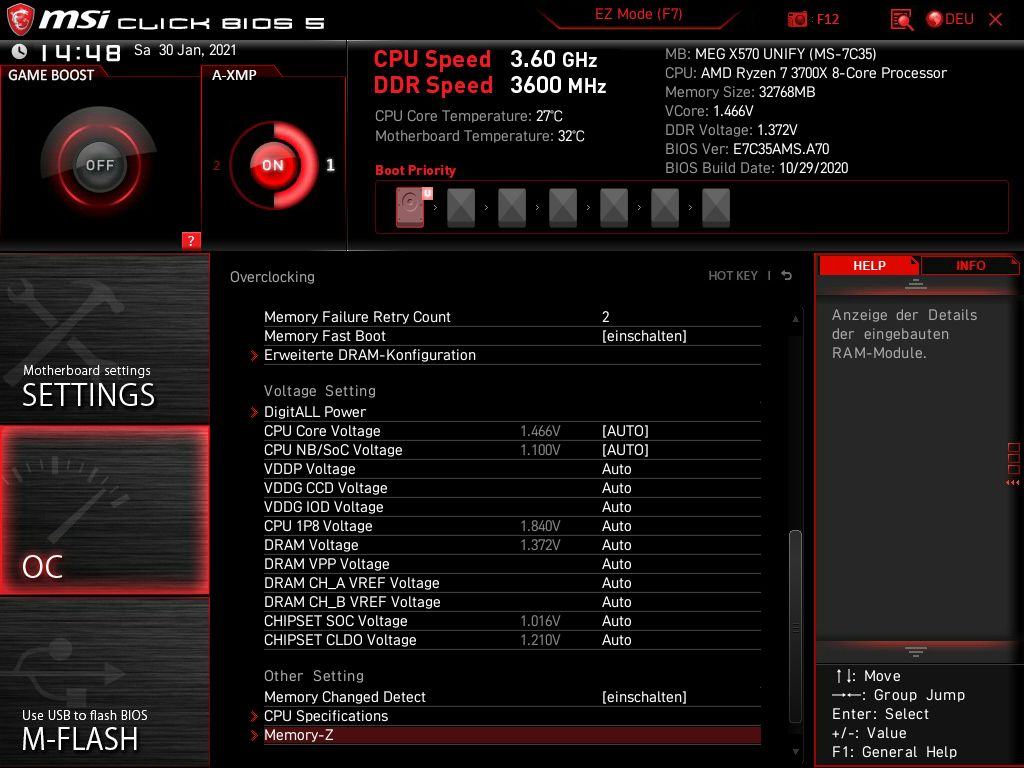Take a screenshot with the F12 camera icon
Screen dimensions: 1024x768
(x=797, y=20)
